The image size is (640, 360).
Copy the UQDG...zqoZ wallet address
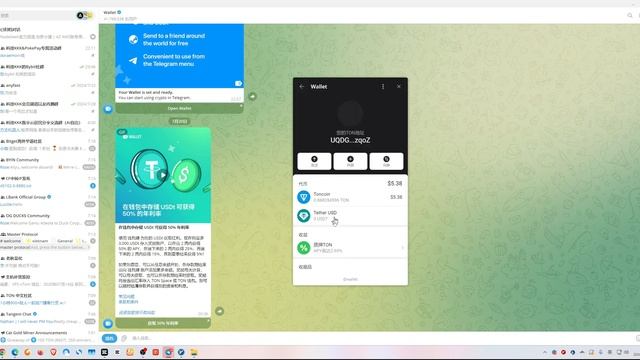pyautogui.click(x=350, y=140)
